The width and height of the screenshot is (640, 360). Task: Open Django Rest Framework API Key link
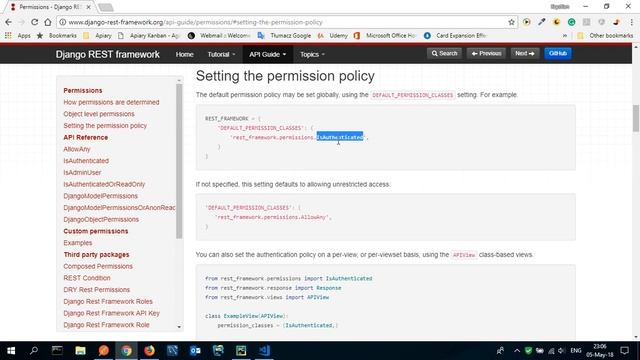111,313
